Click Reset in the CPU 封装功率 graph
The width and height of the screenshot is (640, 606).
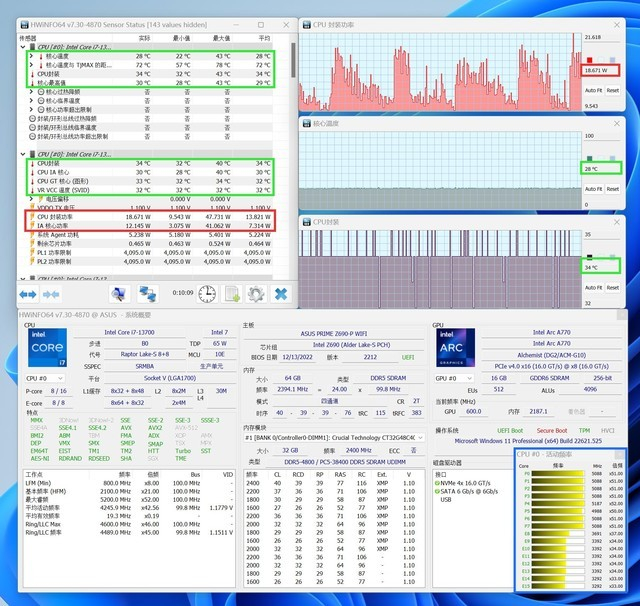click(613, 90)
